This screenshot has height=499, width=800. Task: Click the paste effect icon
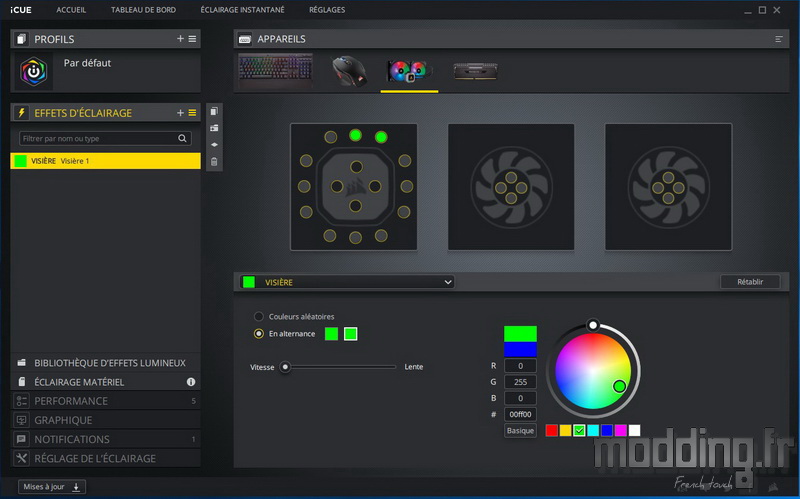click(214, 128)
